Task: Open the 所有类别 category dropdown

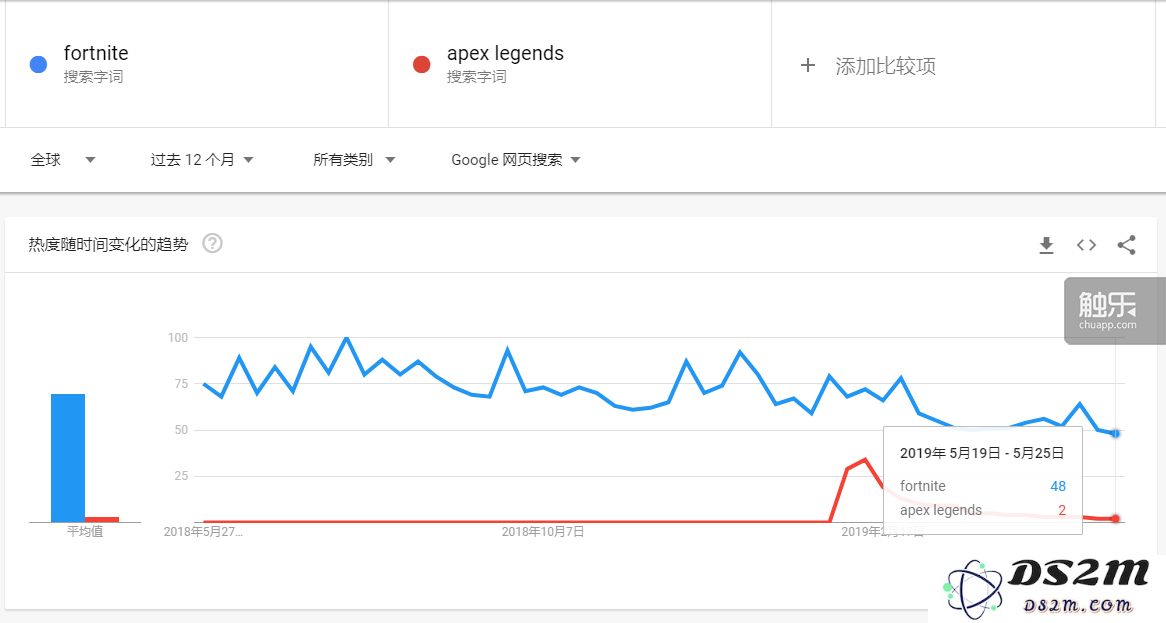Action: pyautogui.click(x=354, y=160)
